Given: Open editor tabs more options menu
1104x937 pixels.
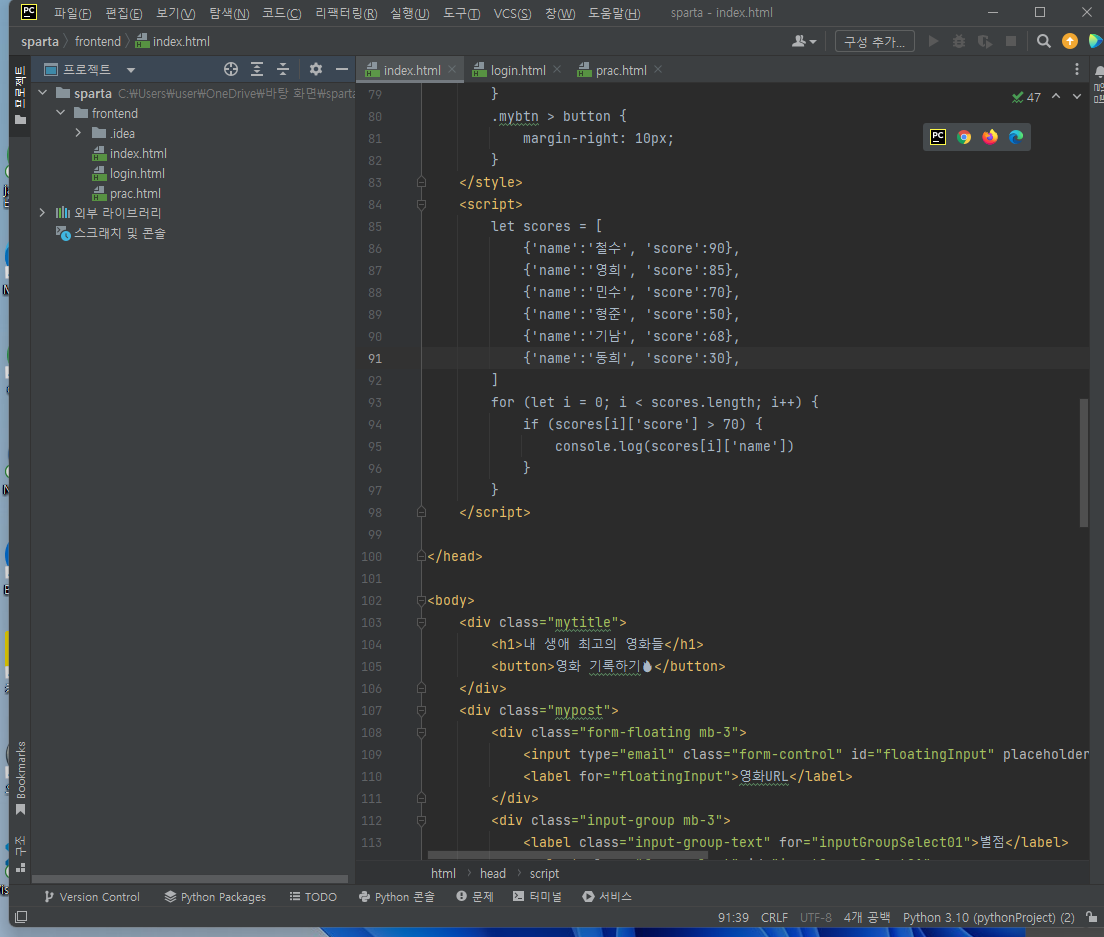Looking at the screenshot, I should tap(1077, 69).
